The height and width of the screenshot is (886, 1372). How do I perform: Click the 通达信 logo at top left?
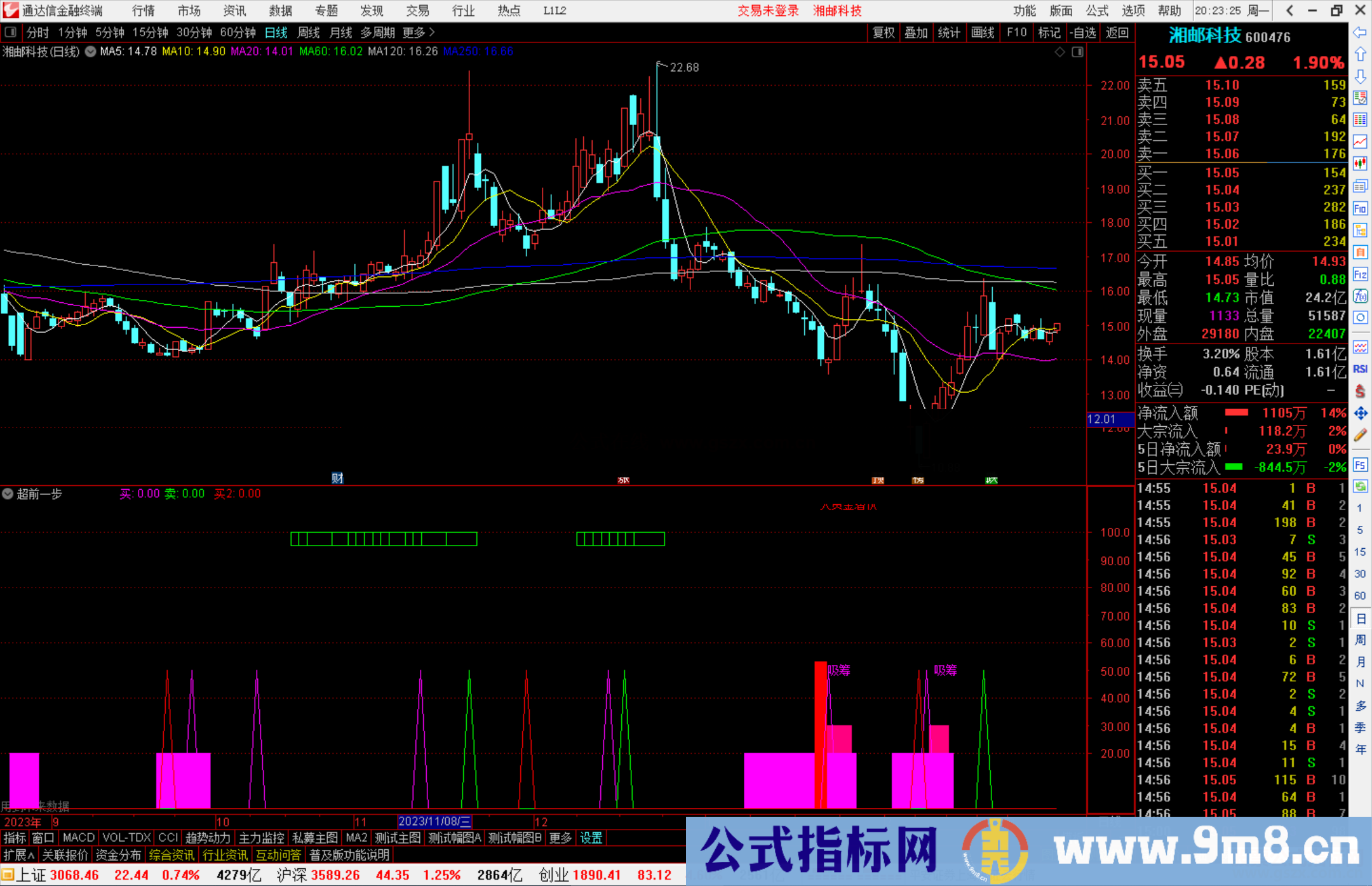10,10
